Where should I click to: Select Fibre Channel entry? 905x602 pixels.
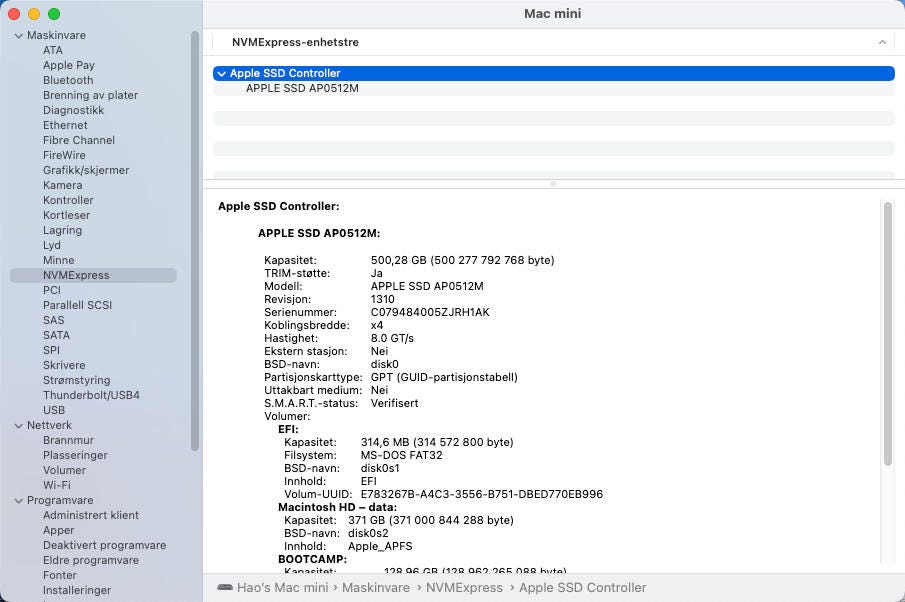click(x=78, y=140)
